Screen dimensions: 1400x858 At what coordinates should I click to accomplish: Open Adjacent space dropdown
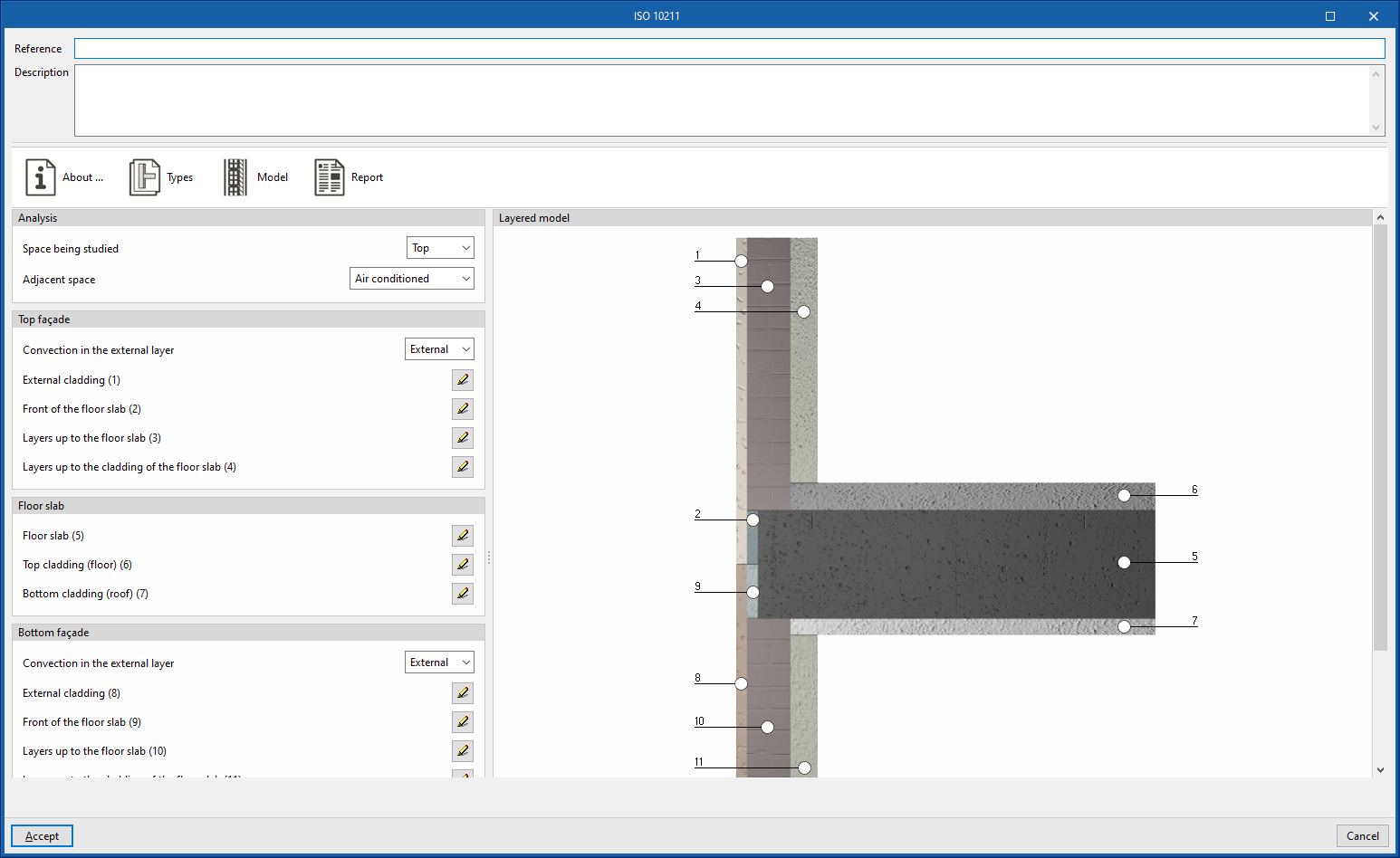[x=412, y=279]
